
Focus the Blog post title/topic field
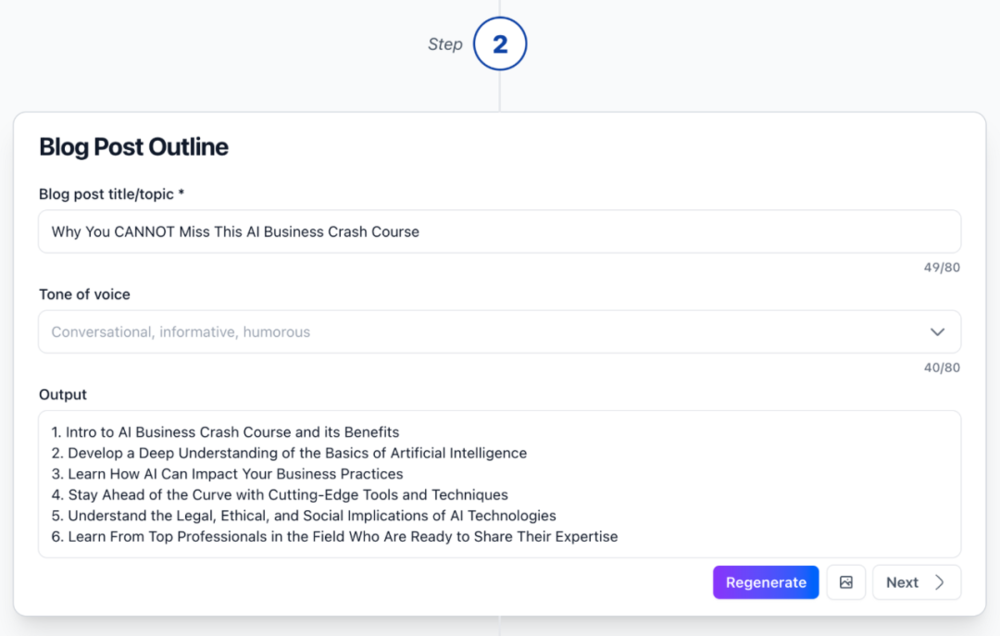(x=499, y=231)
